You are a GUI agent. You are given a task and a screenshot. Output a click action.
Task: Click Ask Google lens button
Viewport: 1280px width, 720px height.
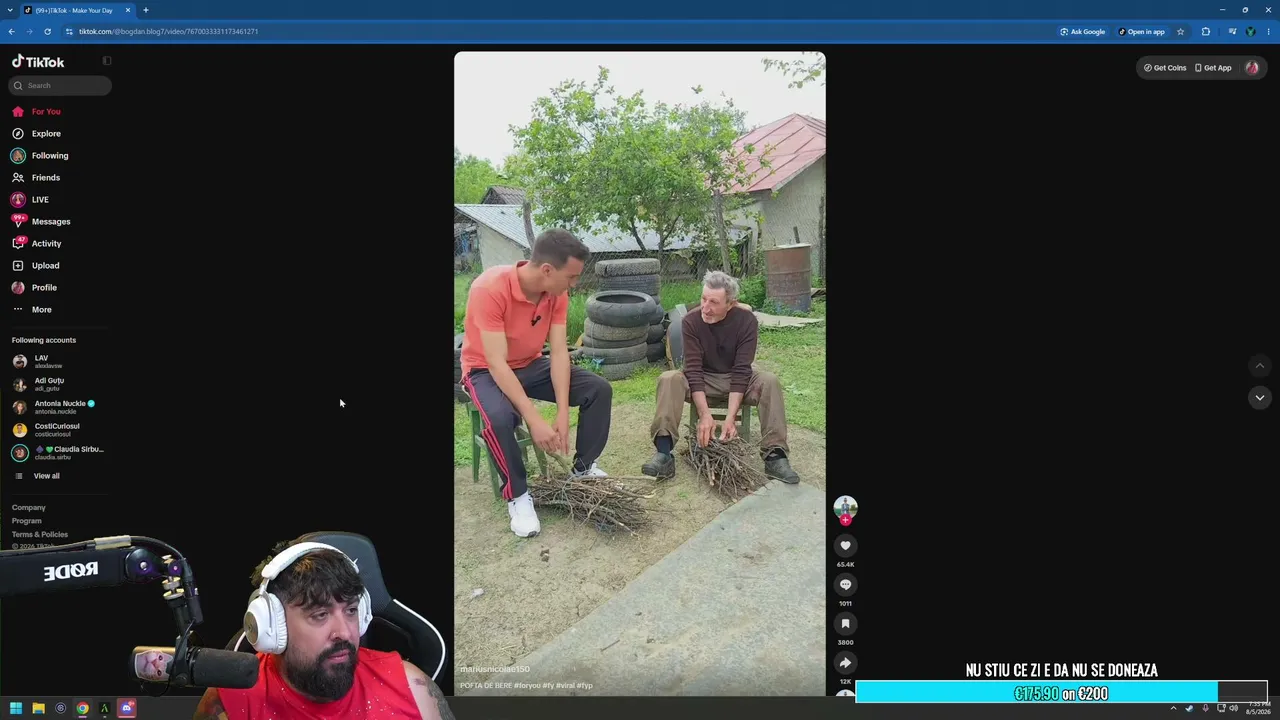(1083, 31)
